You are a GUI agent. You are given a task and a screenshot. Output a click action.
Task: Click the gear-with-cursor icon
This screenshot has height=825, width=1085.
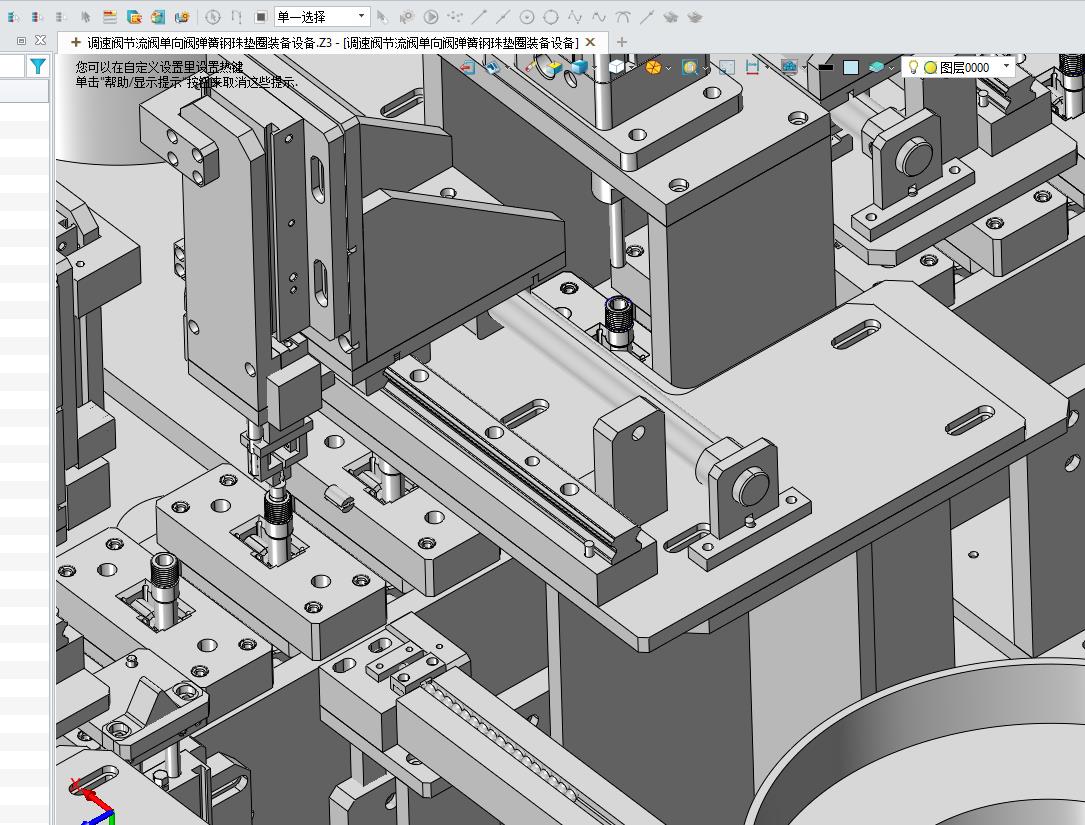pos(407,17)
